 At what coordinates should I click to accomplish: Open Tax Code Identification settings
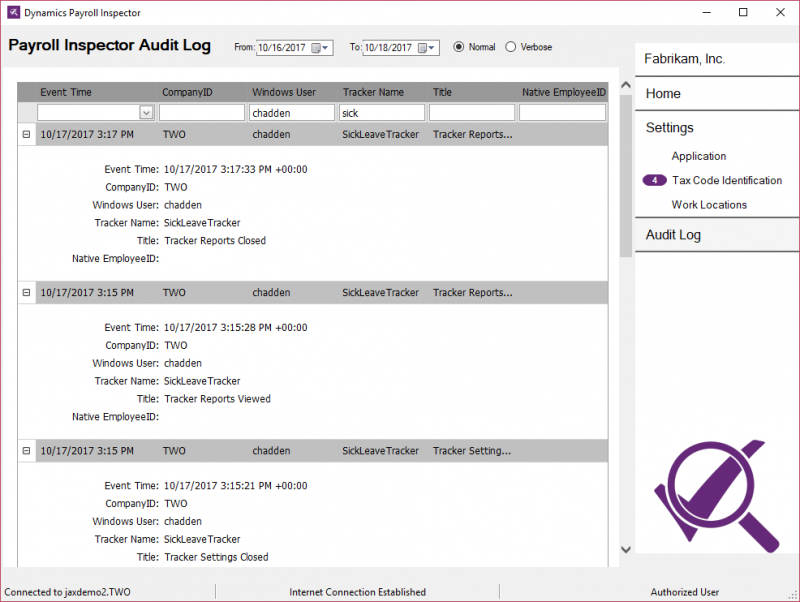tap(727, 180)
